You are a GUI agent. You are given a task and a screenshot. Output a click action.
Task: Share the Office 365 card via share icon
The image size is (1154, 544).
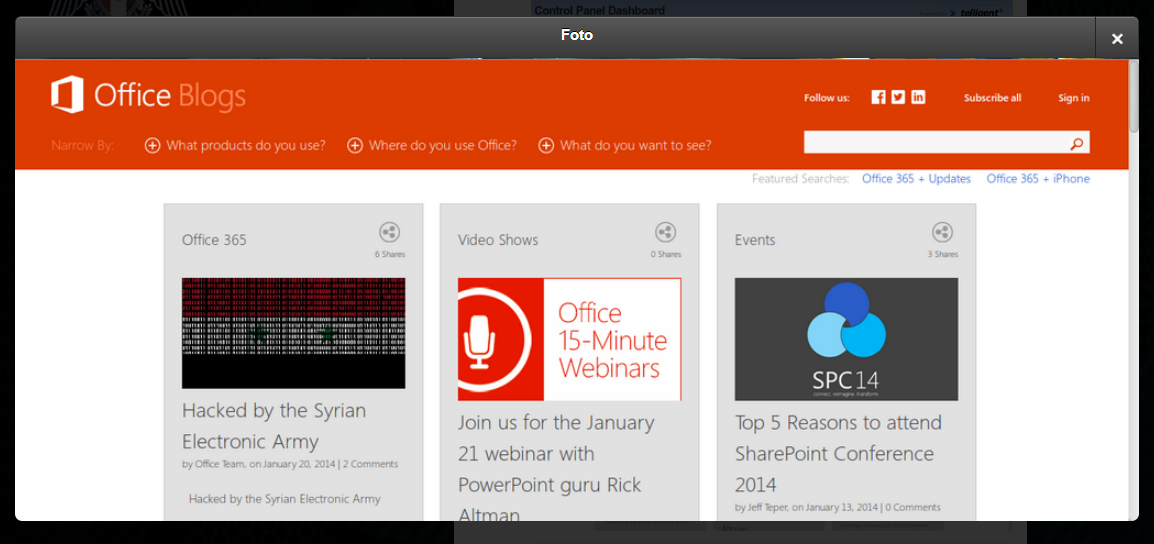click(389, 233)
